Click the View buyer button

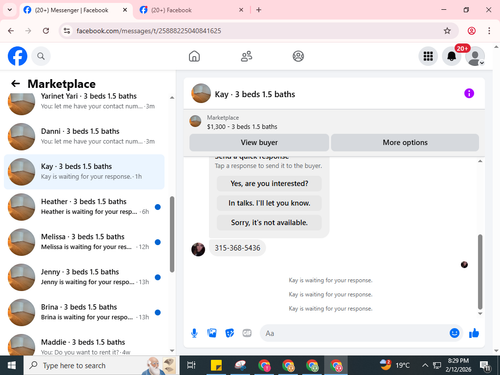point(259,143)
